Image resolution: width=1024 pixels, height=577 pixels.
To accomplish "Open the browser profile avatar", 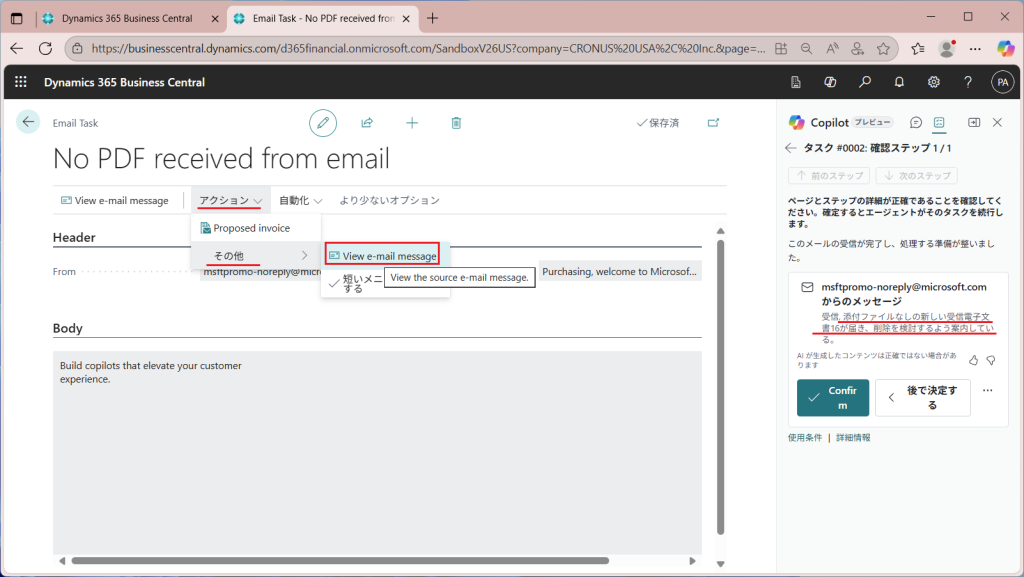I will click(946, 48).
